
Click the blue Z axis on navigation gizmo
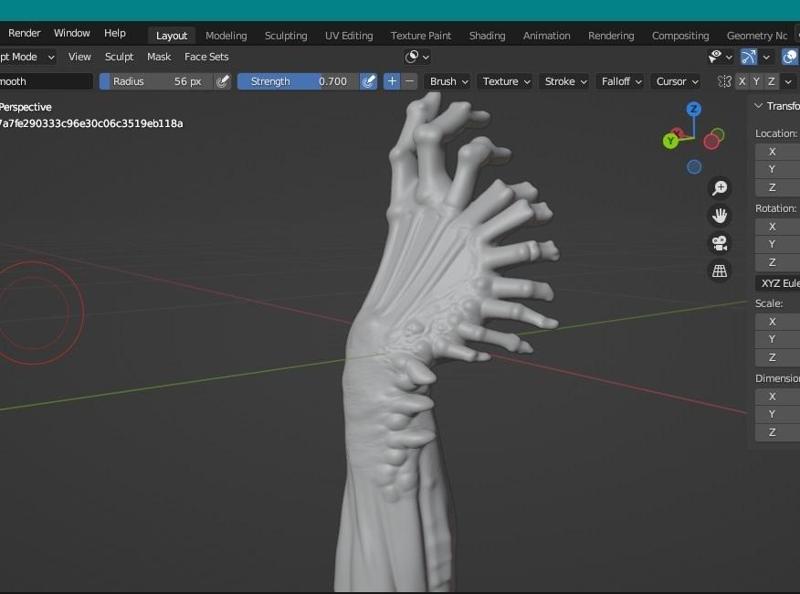[693, 109]
